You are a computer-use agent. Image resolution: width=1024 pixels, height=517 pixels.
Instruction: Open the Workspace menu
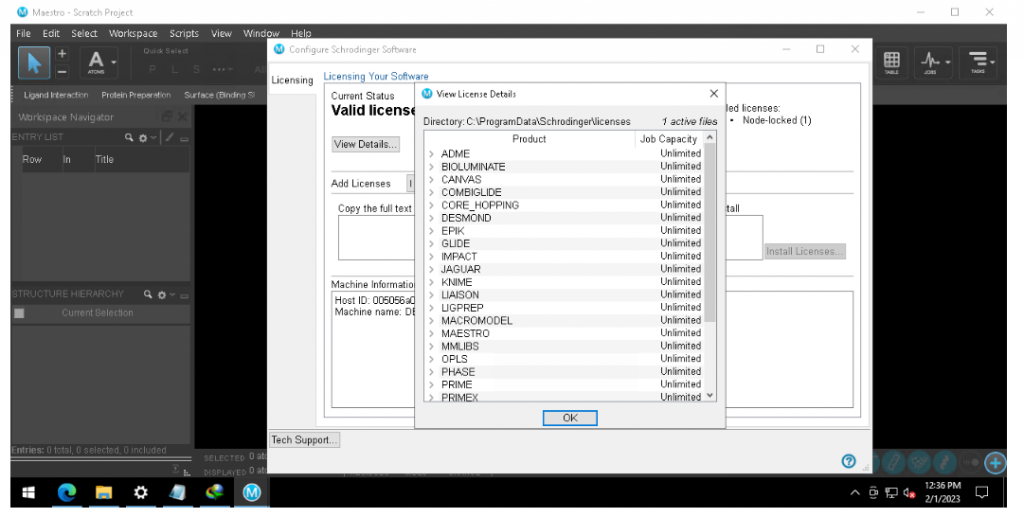[133, 33]
